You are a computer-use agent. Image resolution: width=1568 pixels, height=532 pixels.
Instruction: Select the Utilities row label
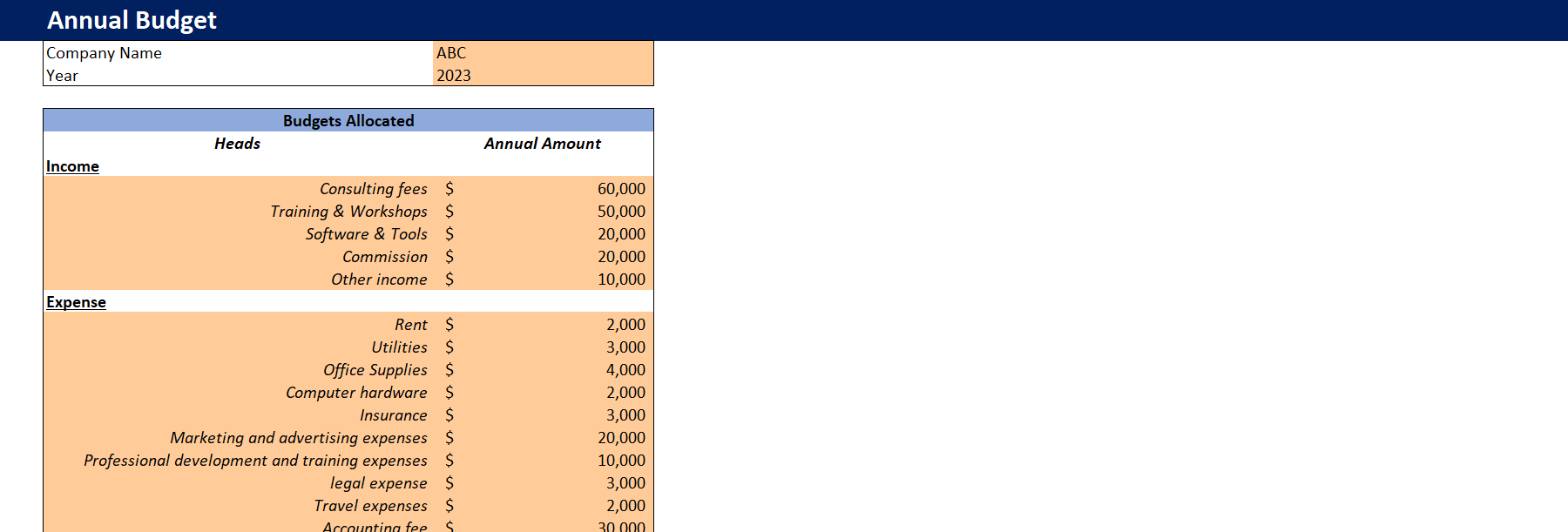click(400, 347)
